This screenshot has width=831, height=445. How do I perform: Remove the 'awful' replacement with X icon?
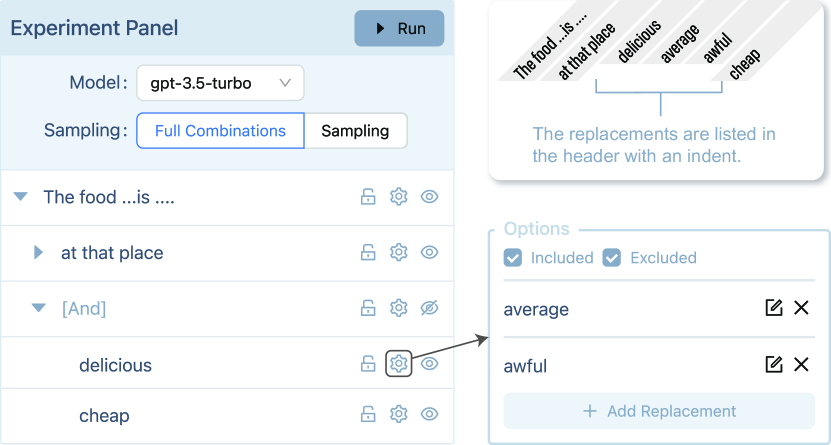point(801,364)
